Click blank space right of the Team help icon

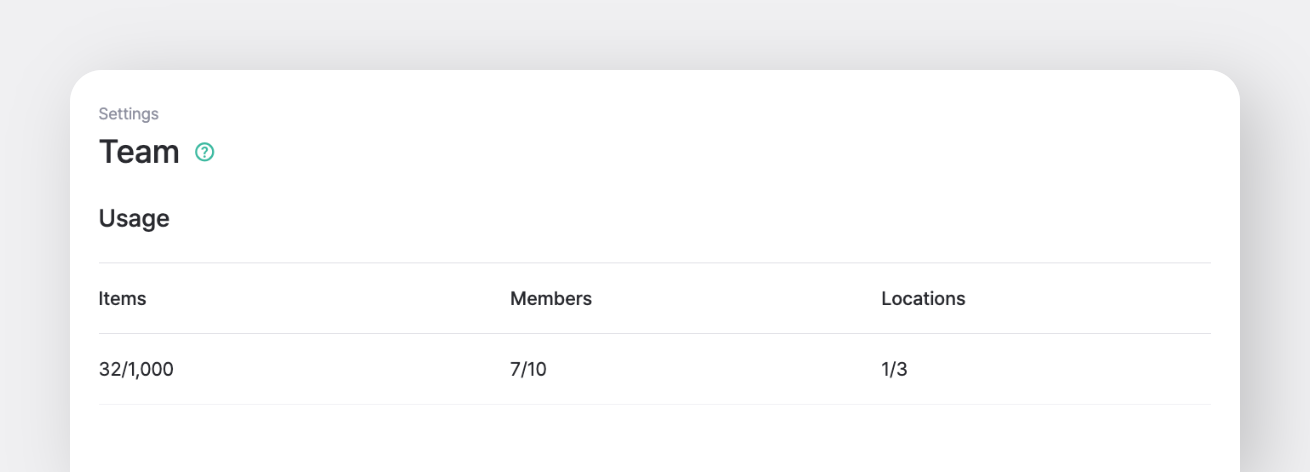coord(650,152)
